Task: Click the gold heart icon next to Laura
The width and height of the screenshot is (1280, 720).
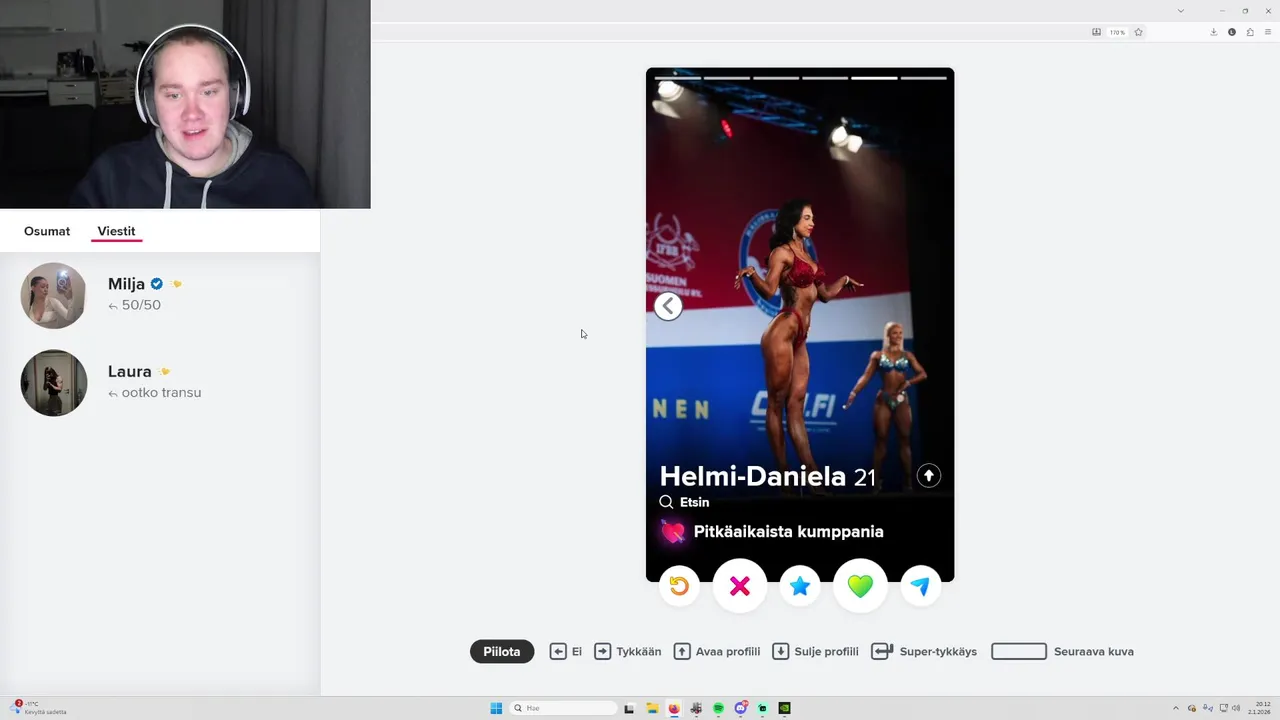Action: [164, 372]
